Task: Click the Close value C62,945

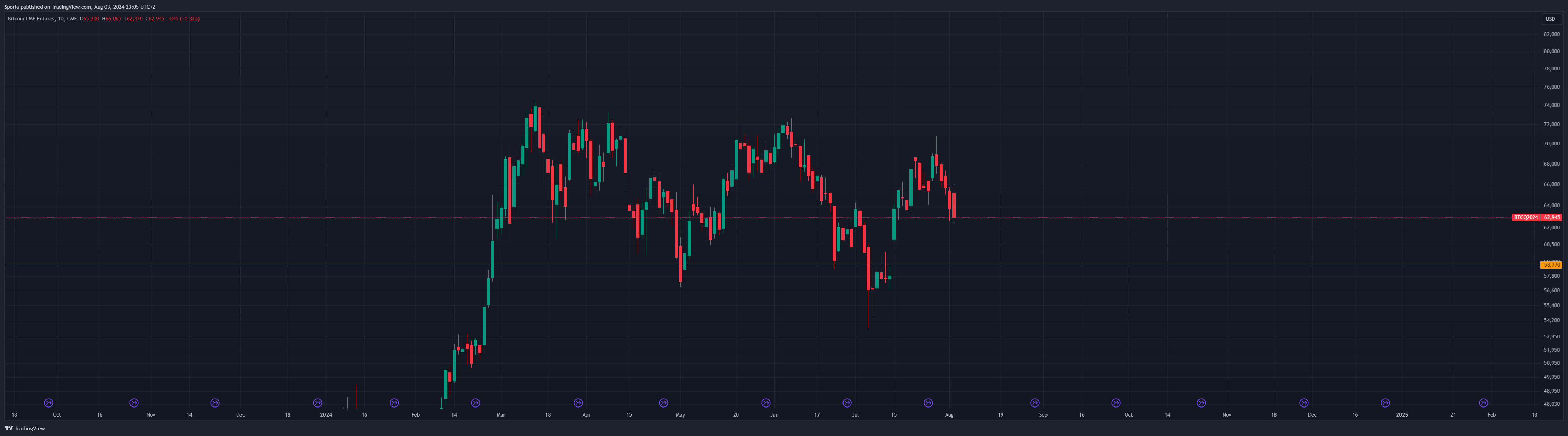Action: [x=155, y=19]
